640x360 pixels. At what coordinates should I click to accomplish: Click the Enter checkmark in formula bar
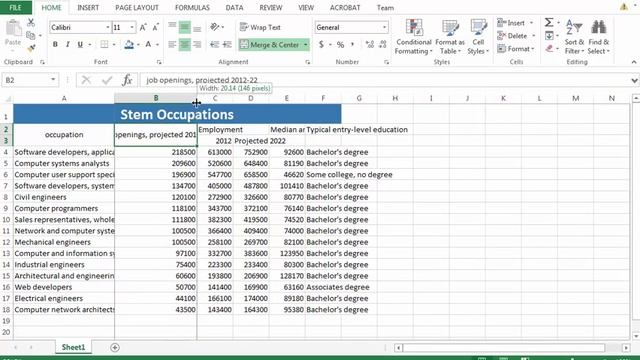point(107,80)
